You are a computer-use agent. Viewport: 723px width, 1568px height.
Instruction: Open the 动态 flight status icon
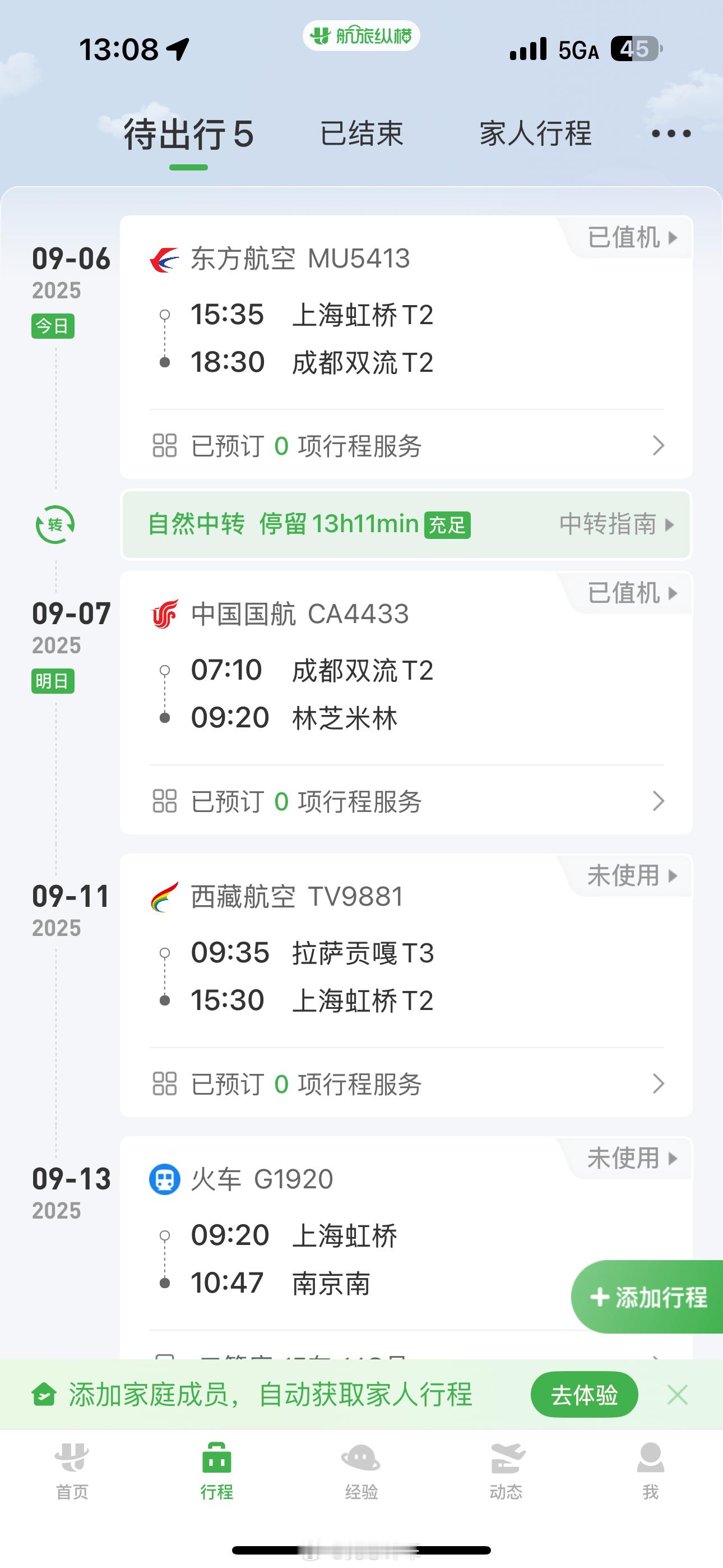click(506, 1458)
